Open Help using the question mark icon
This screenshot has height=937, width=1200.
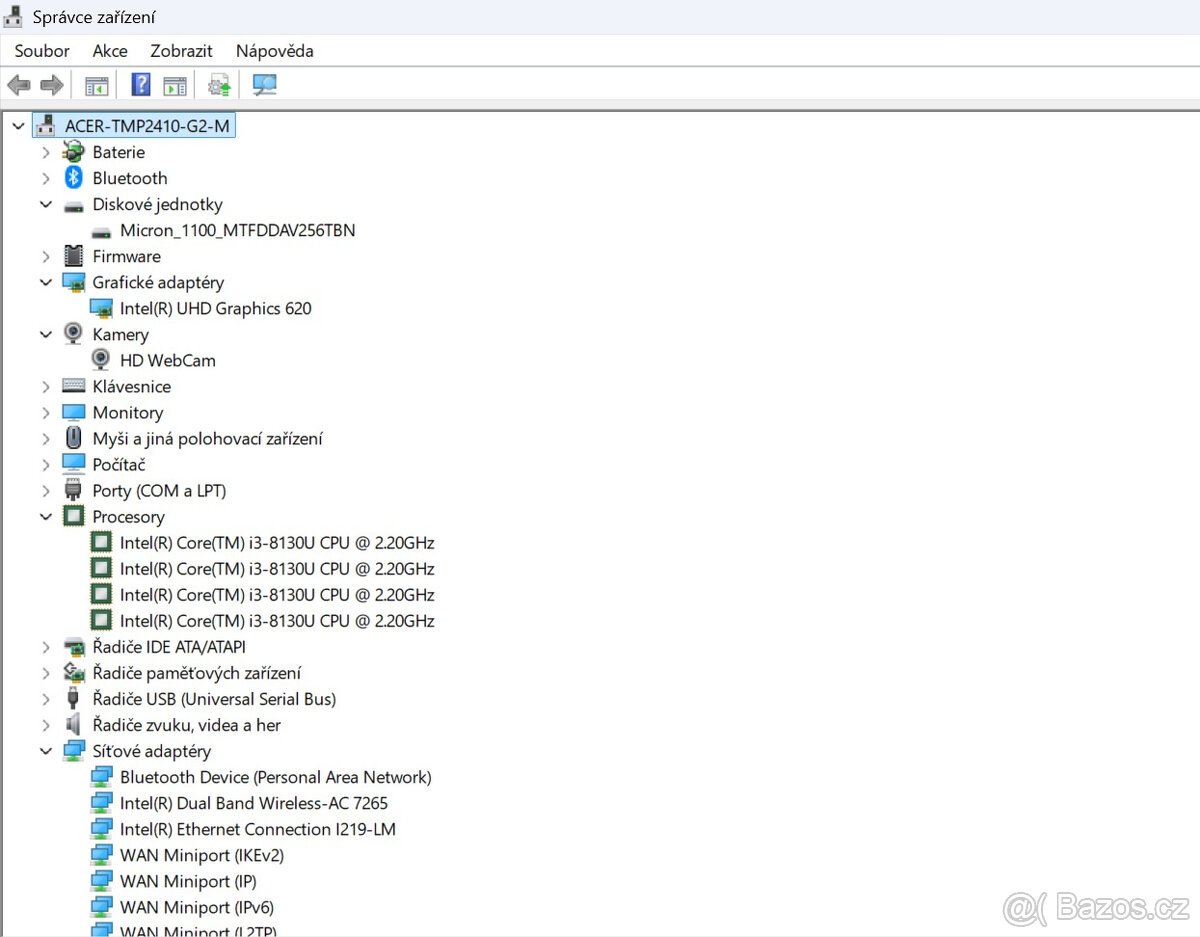[140, 84]
